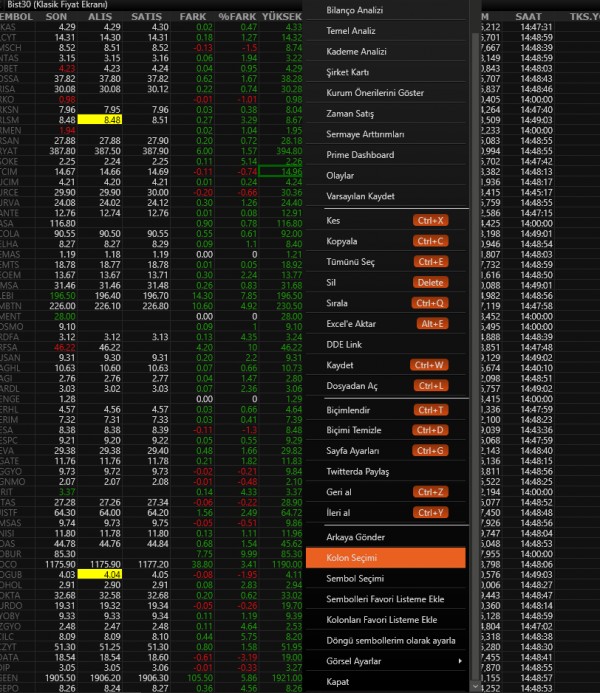Select Varsayılan Kaydet option

(385, 196)
